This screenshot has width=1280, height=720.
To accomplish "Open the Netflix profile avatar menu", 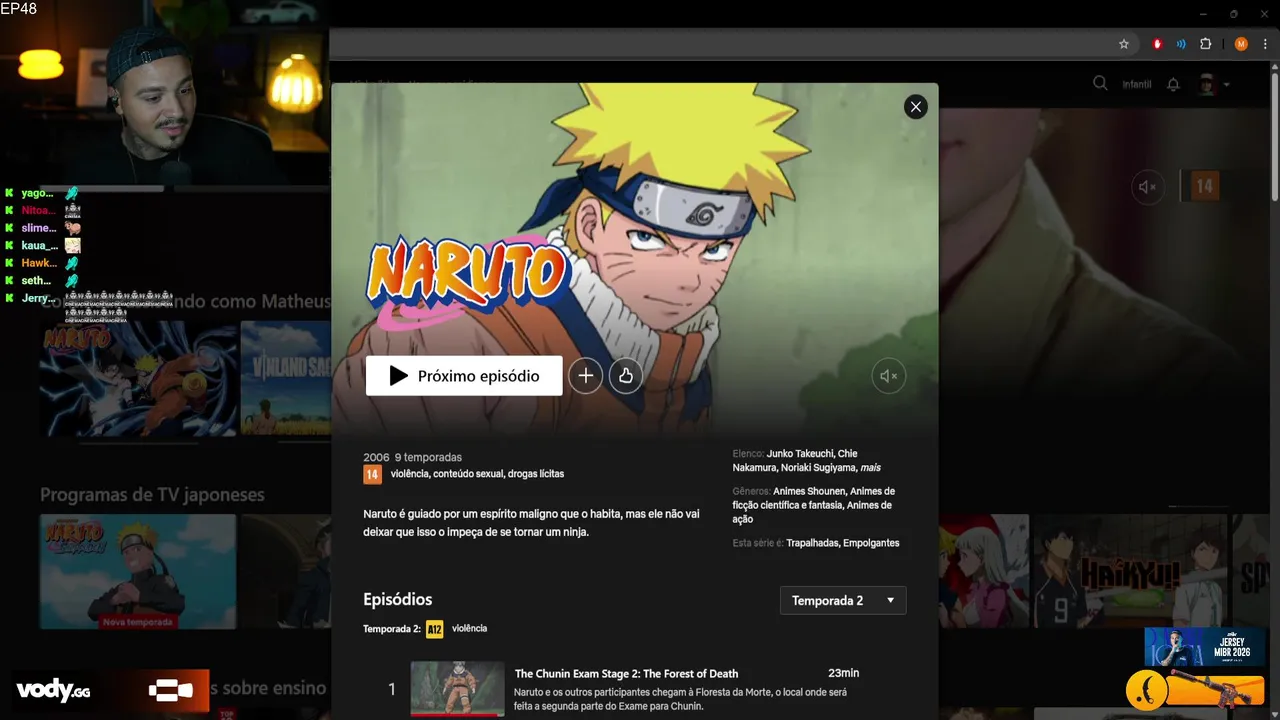I will [1206, 84].
